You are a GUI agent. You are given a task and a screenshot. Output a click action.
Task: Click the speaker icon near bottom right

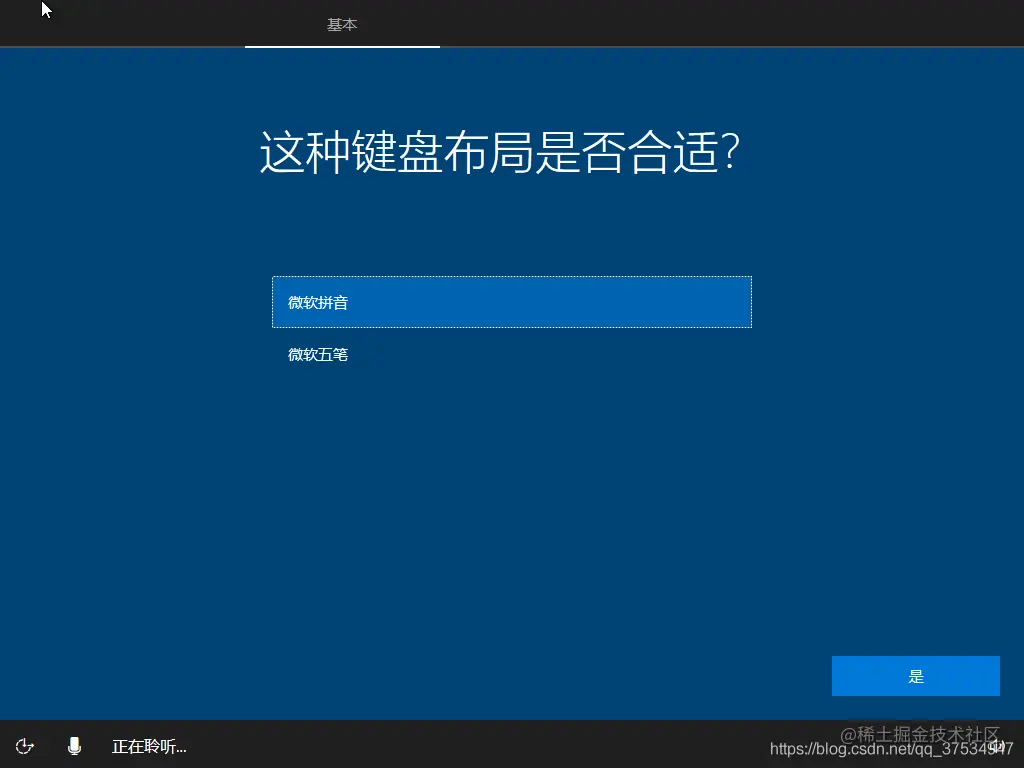[999, 746]
